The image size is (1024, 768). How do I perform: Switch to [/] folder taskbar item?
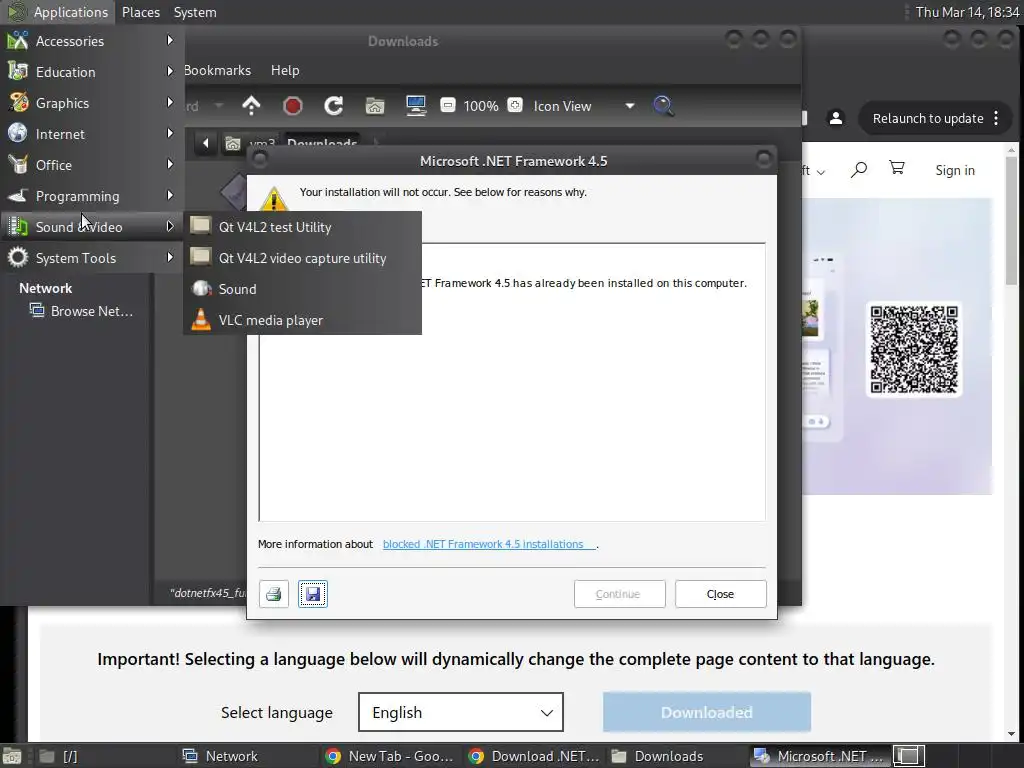coord(104,756)
